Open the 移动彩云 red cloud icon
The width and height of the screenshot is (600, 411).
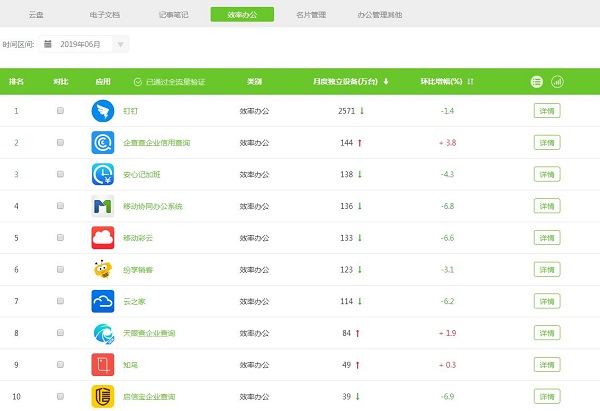click(103, 238)
